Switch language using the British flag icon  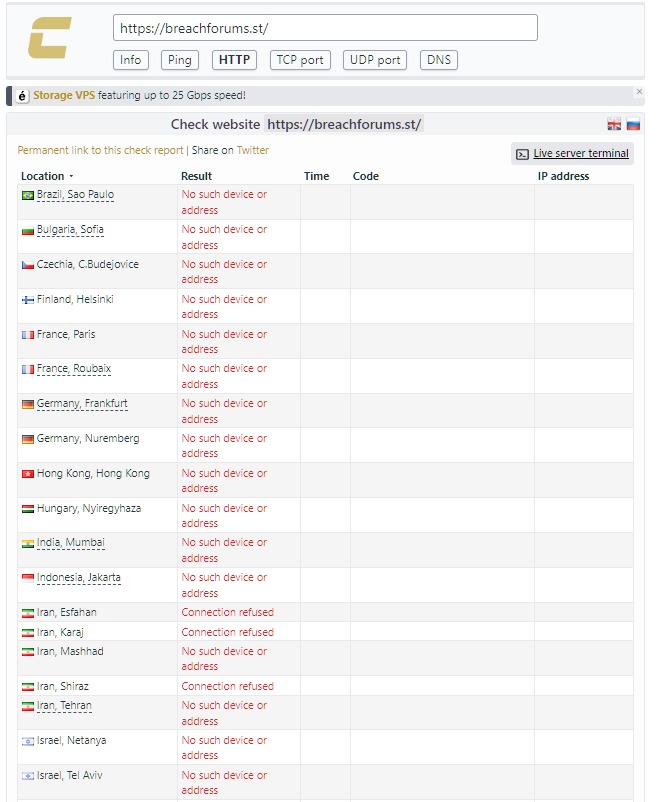point(614,125)
